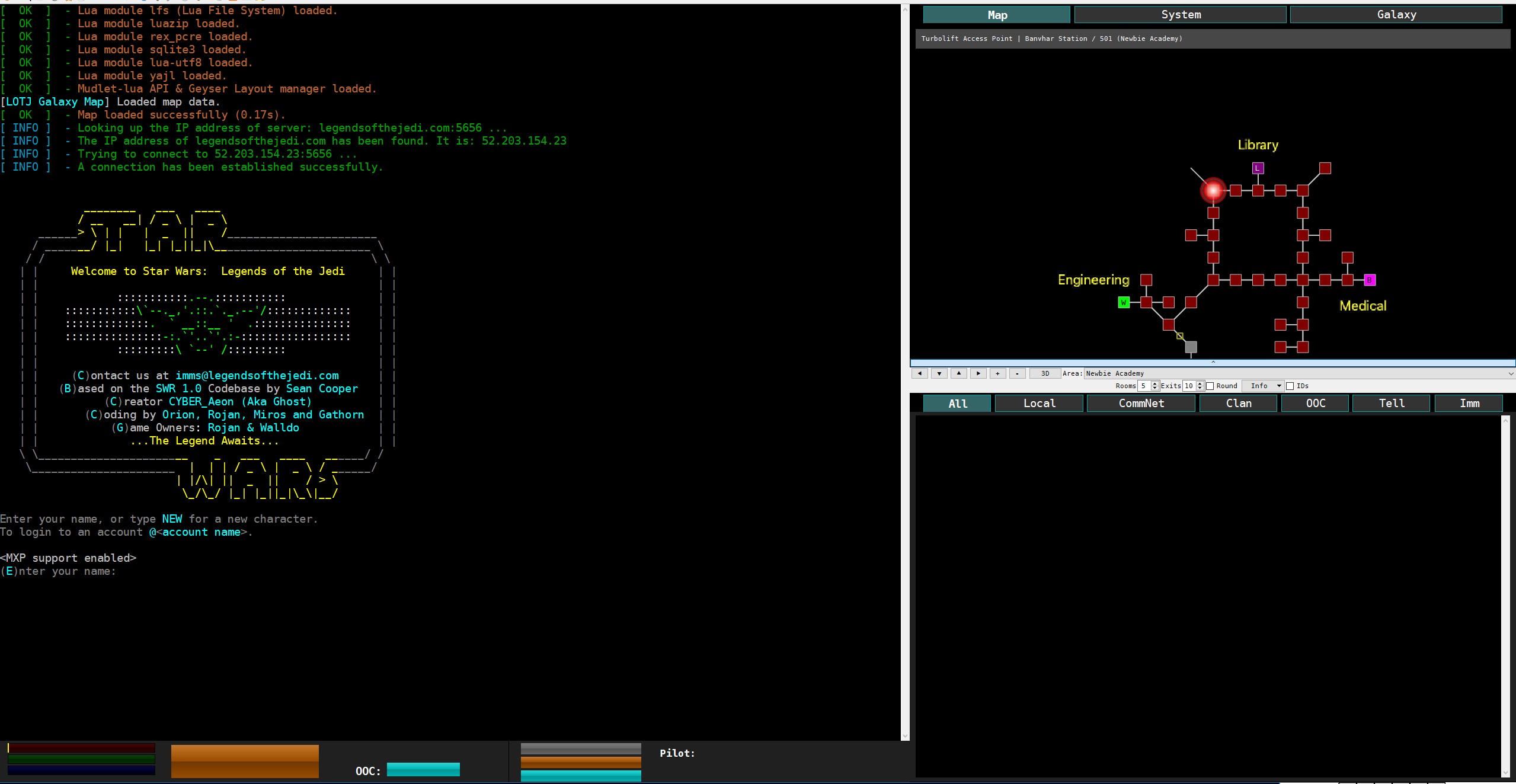Switch to the Galaxy tab
Image resolution: width=1516 pixels, height=784 pixels.
point(1396,15)
